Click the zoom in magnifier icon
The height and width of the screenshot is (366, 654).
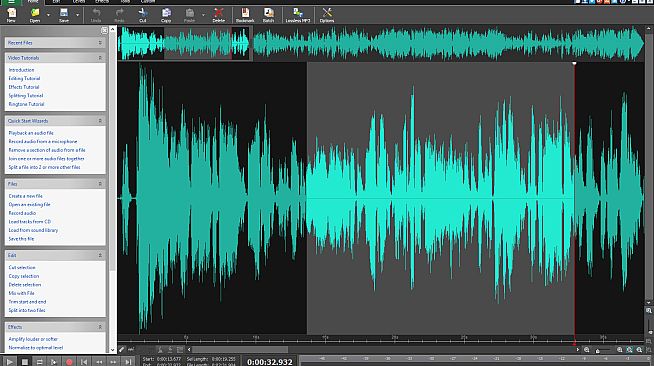[620, 350]
